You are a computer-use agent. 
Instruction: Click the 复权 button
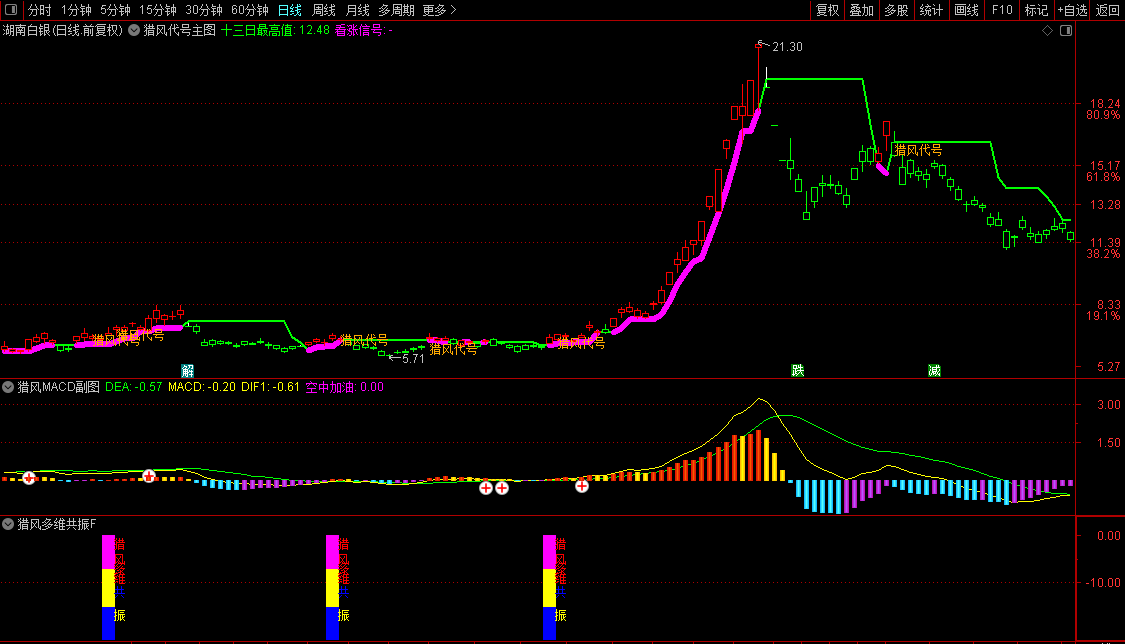tap(827, 10)
